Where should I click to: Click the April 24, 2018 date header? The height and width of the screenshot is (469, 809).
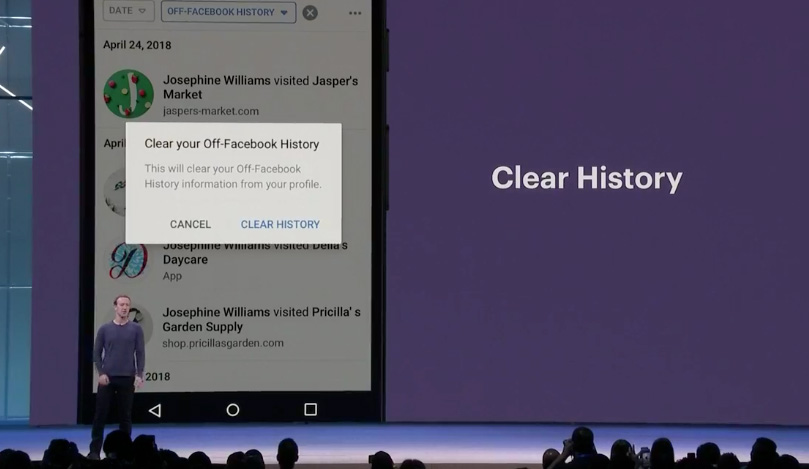point(137,45)
